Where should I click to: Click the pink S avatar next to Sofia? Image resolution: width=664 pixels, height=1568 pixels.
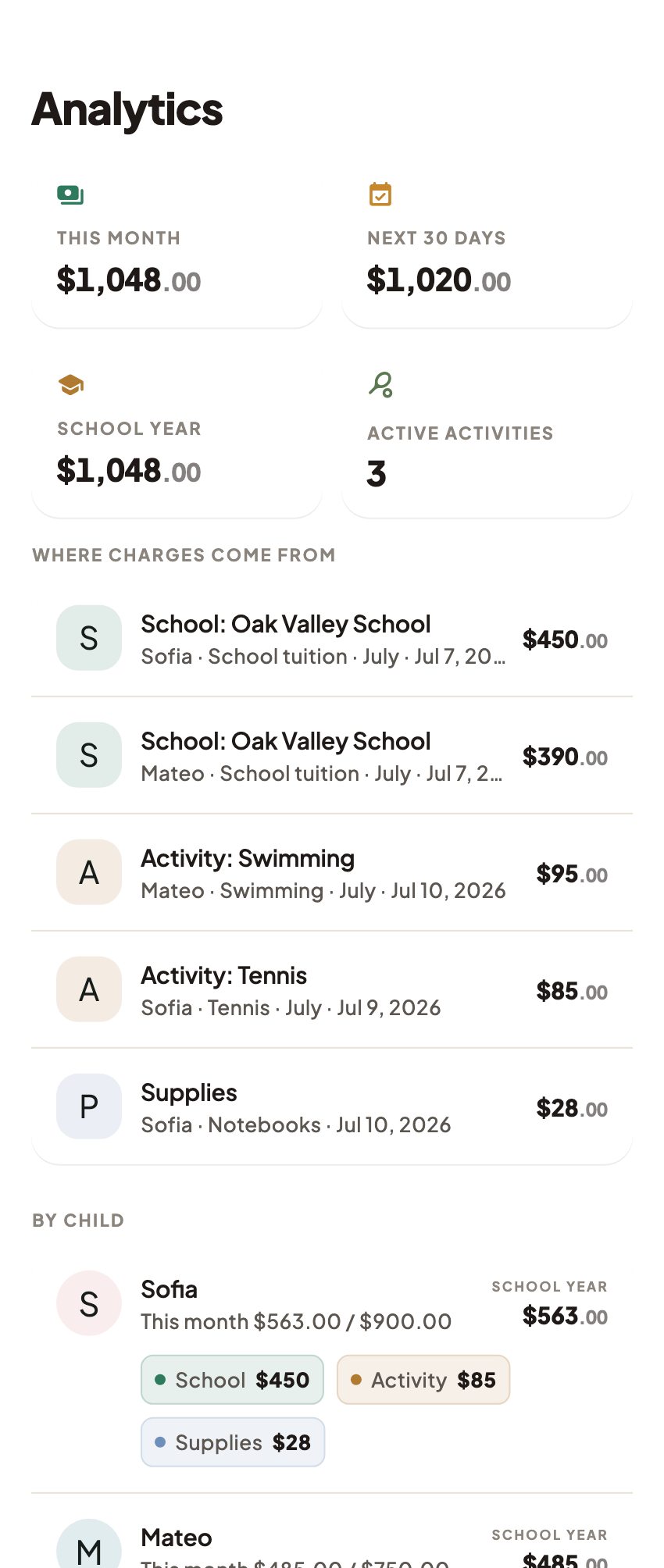click(89, 1303)
